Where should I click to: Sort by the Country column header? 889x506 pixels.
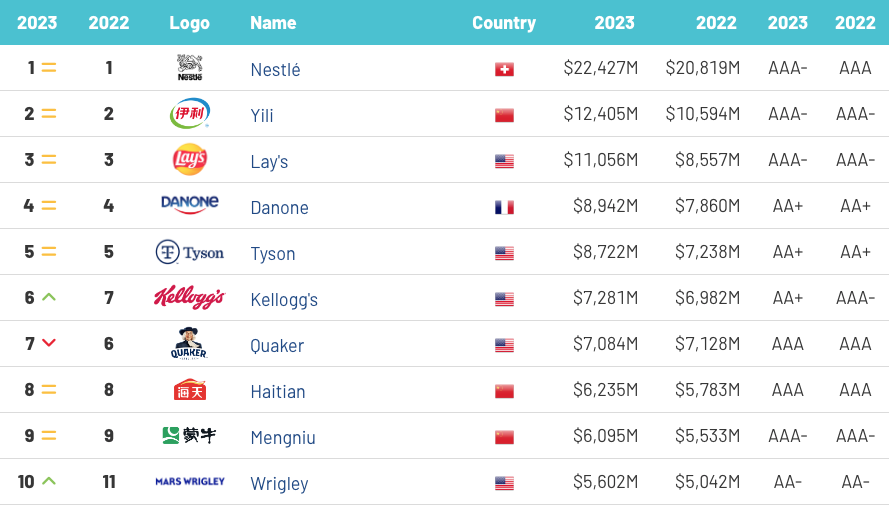point(503,23)
